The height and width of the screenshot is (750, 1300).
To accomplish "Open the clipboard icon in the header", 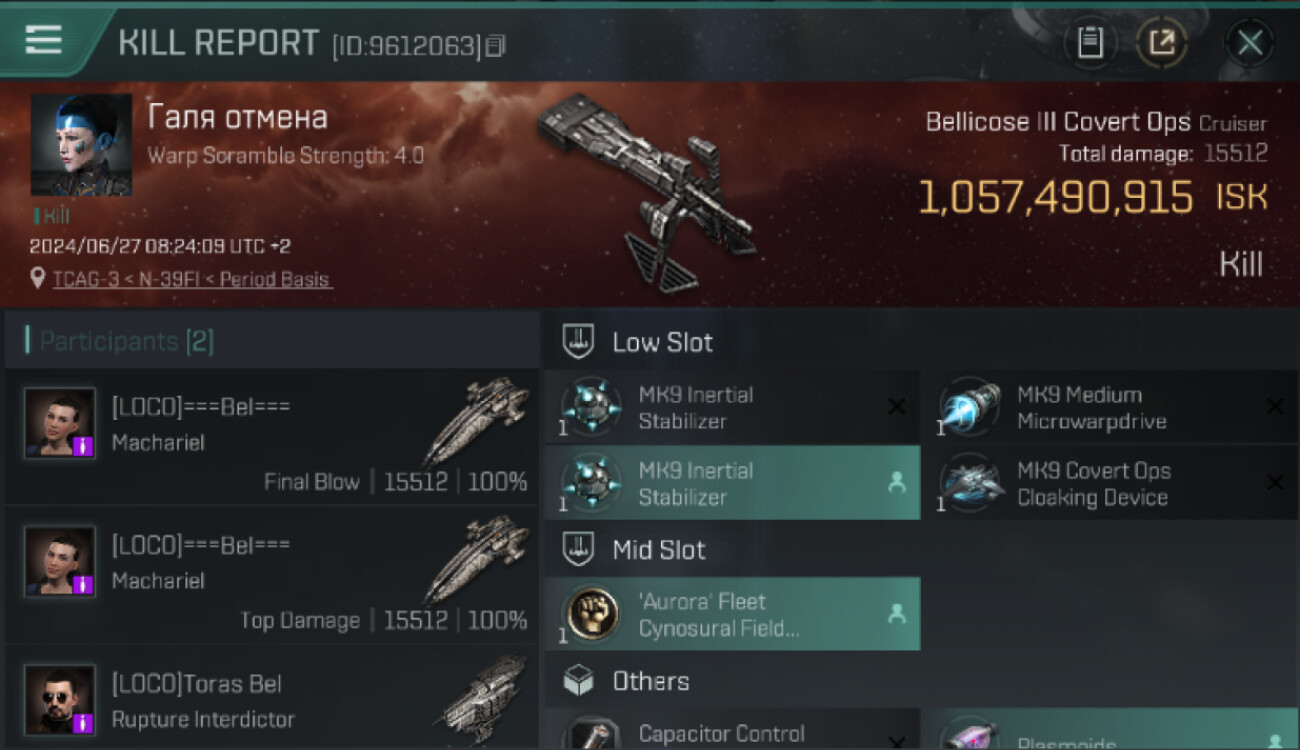I will (1090, 43).
